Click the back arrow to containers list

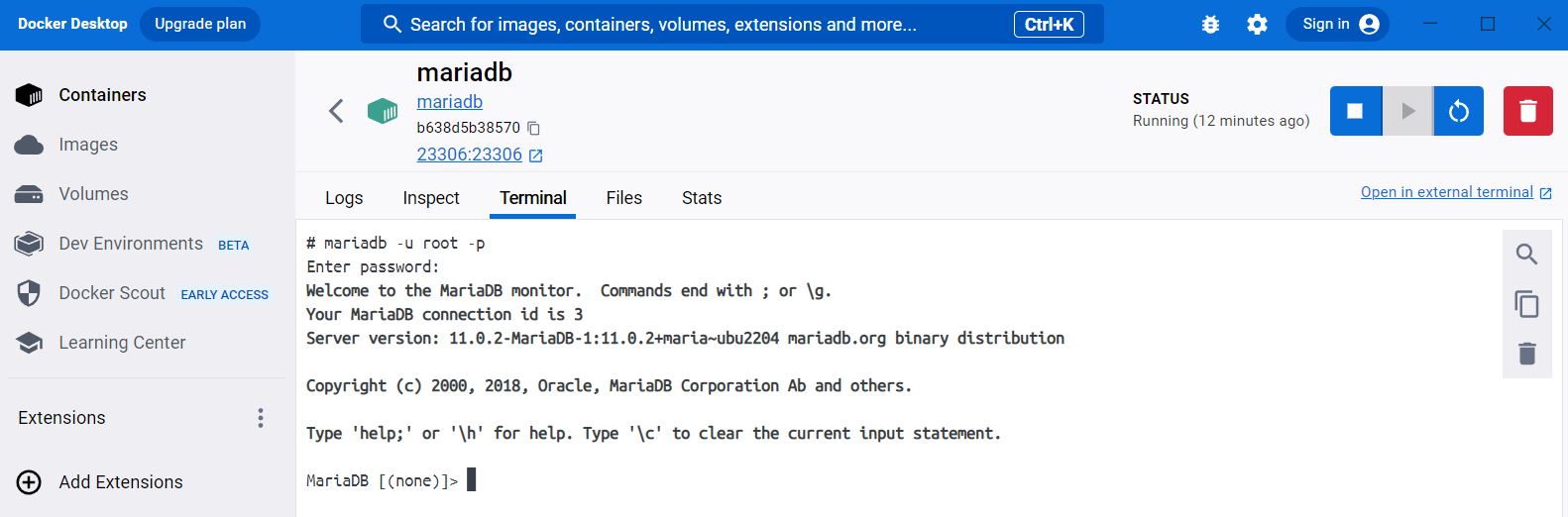(x=337, y=111)
